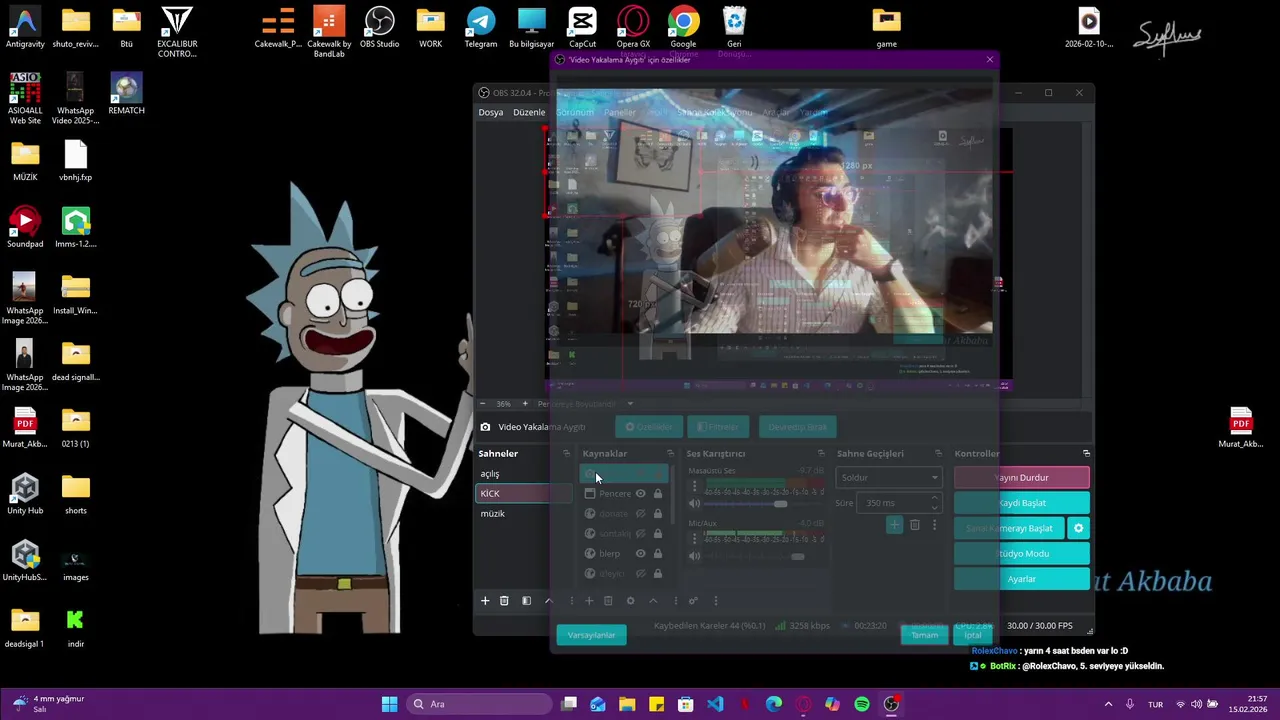Screen dimensions: 1280x720
Task: Show the izleyici source
Action: (641, 574)
